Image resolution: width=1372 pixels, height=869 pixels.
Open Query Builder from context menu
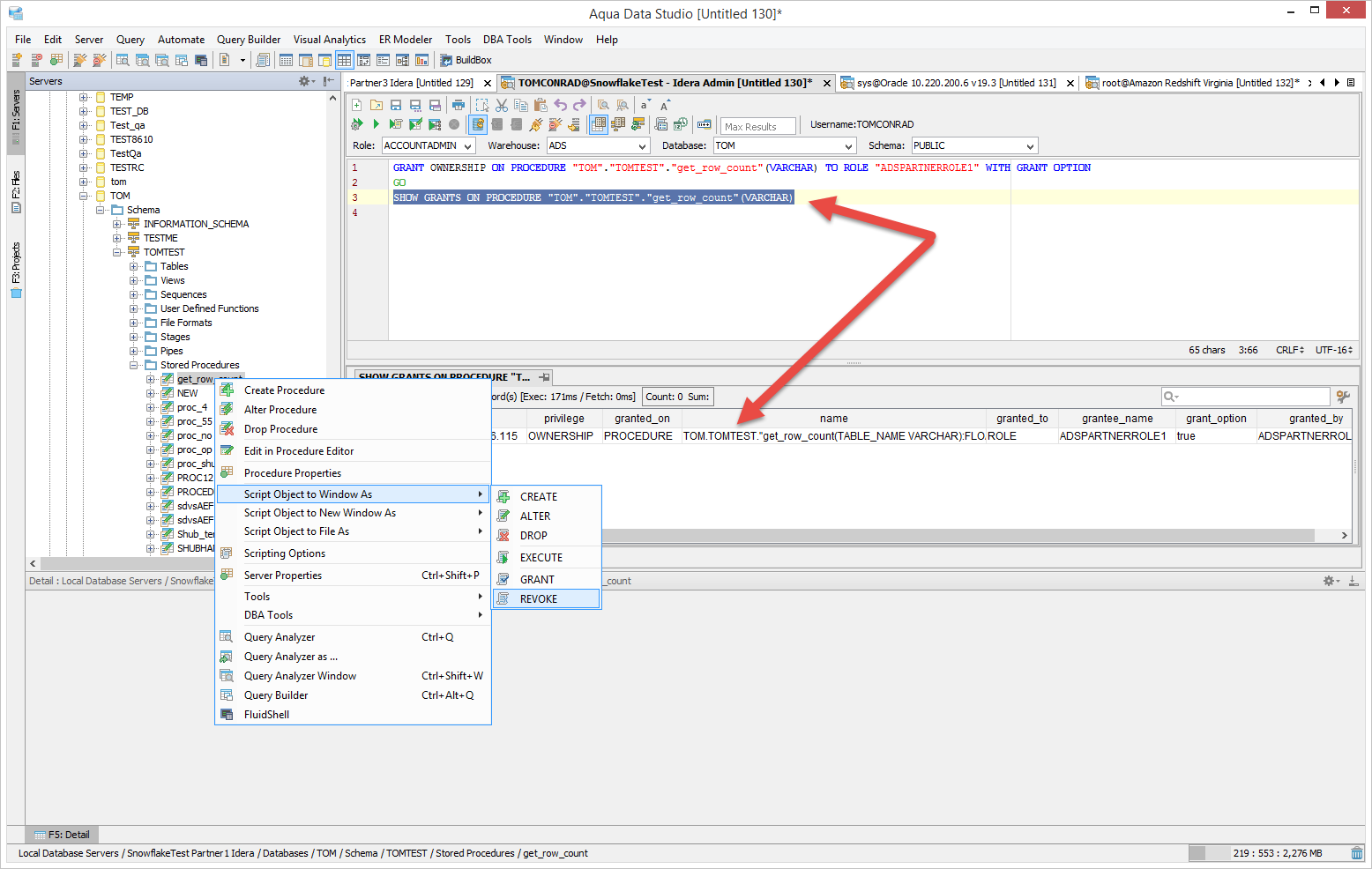[353, 695]
